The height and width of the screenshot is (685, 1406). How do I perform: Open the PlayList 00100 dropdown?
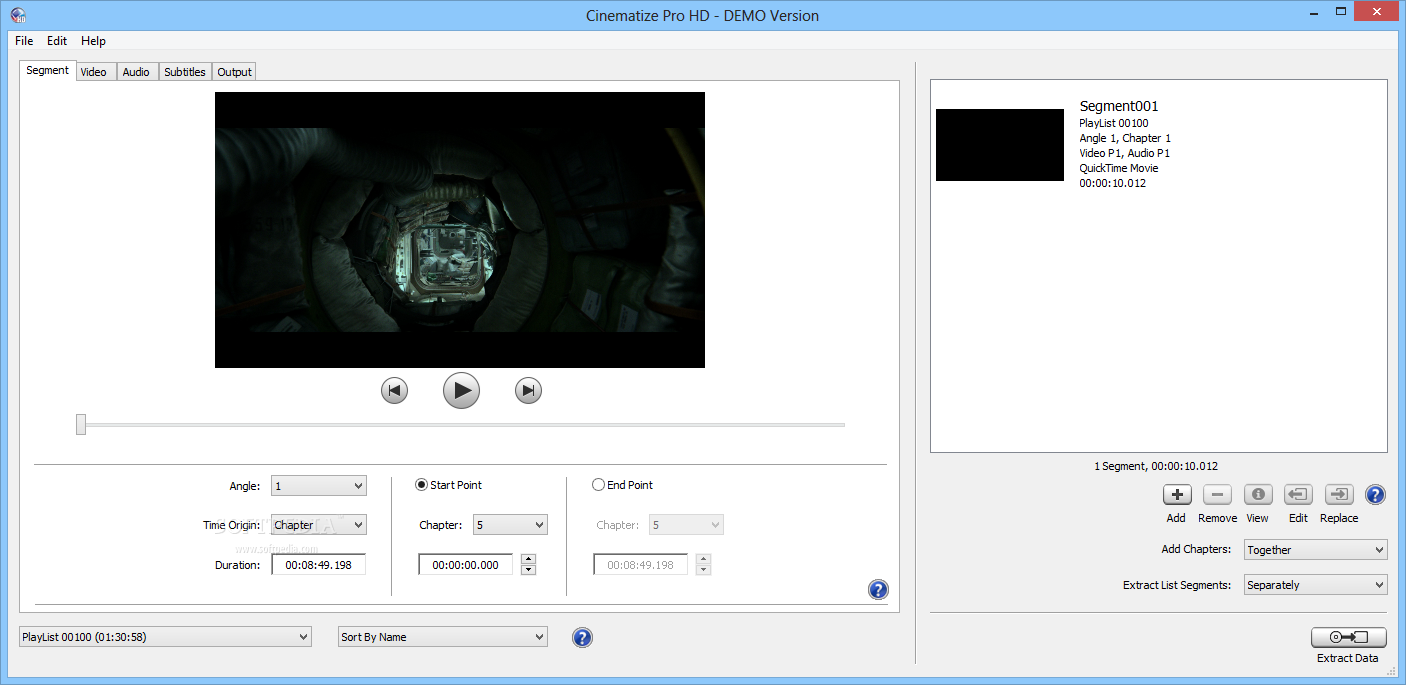click(x=165, y=637)
